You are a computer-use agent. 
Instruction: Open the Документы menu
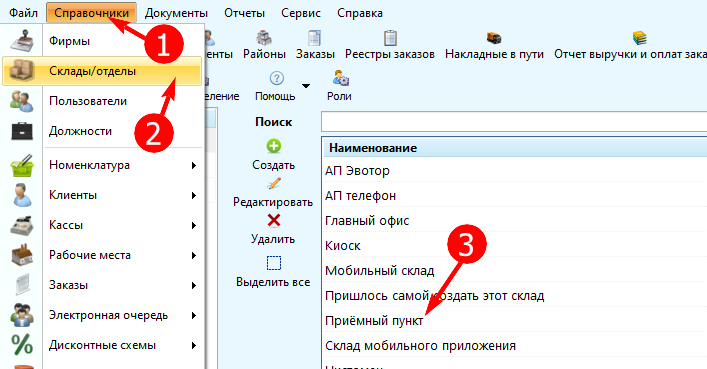(x=176, y=13)
